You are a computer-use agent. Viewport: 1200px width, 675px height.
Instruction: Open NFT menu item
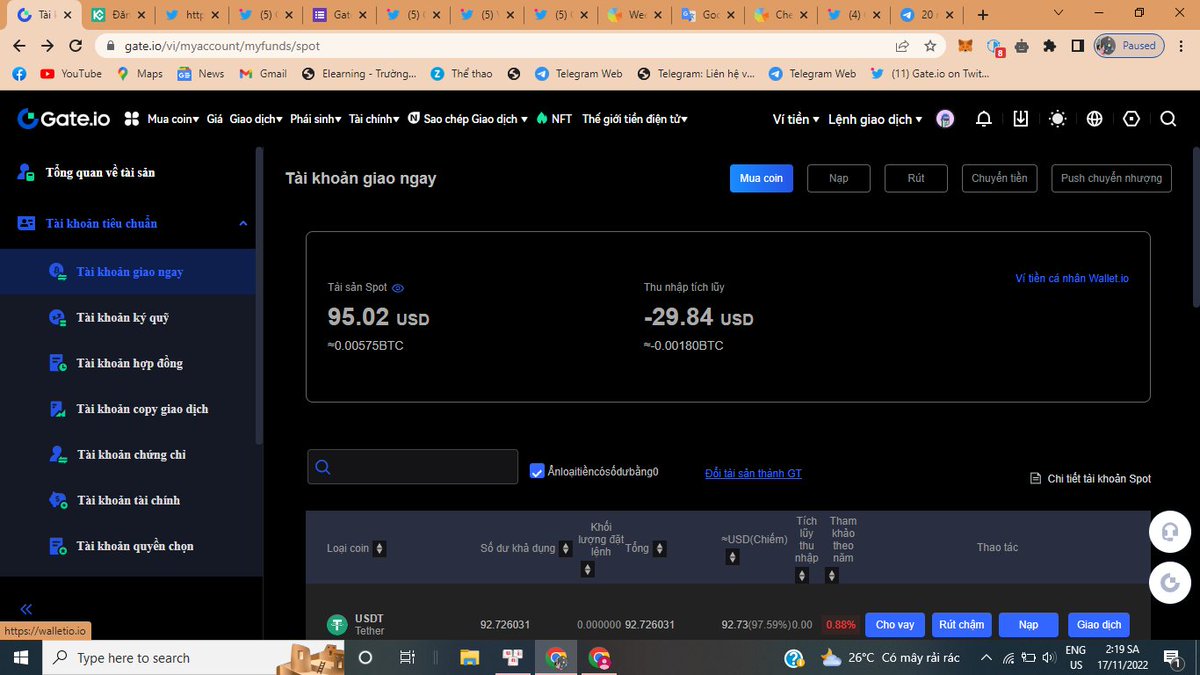coord(554,119)
